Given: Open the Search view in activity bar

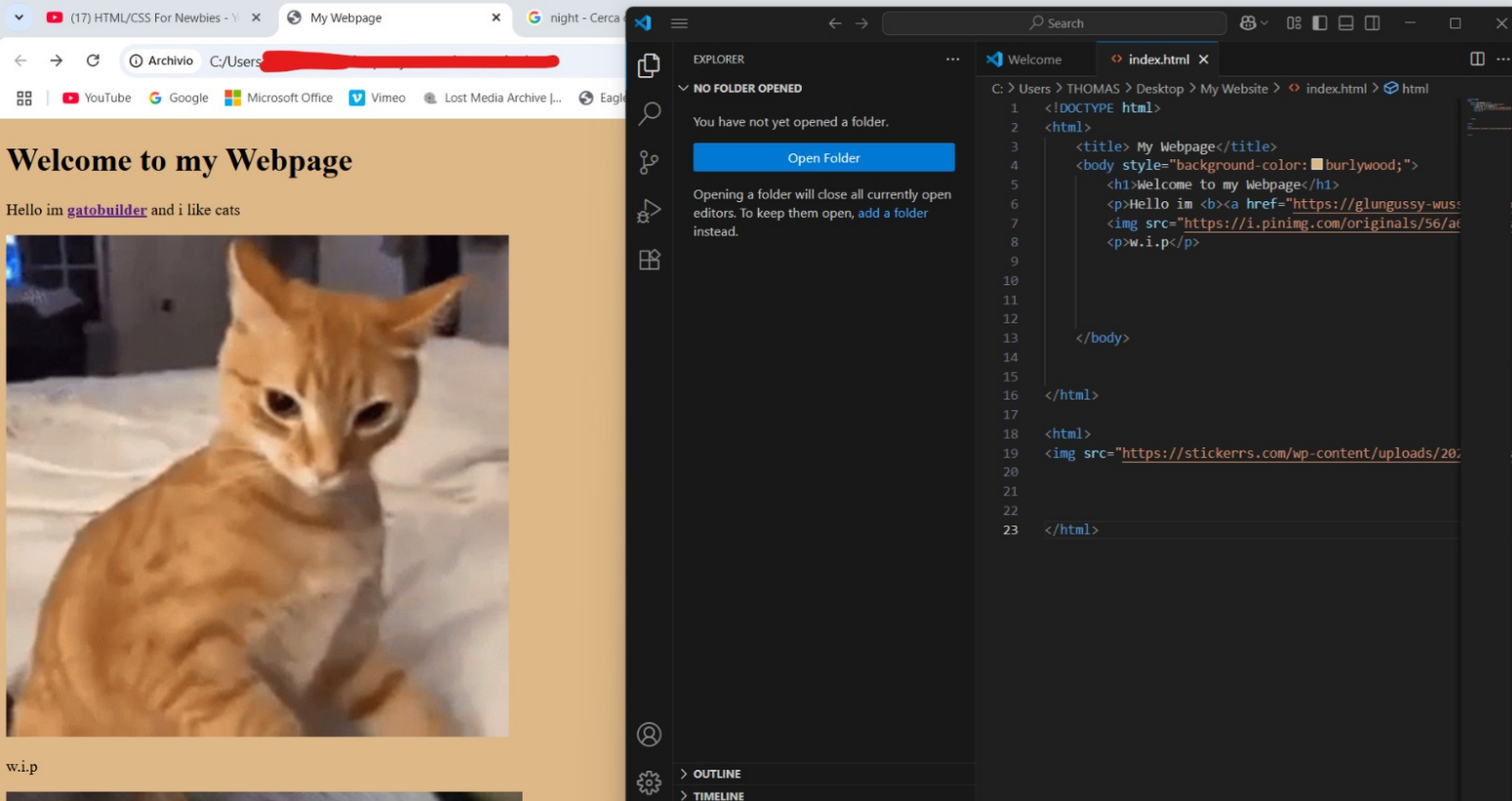Looking at the screenshot, I should coord(649,113).
